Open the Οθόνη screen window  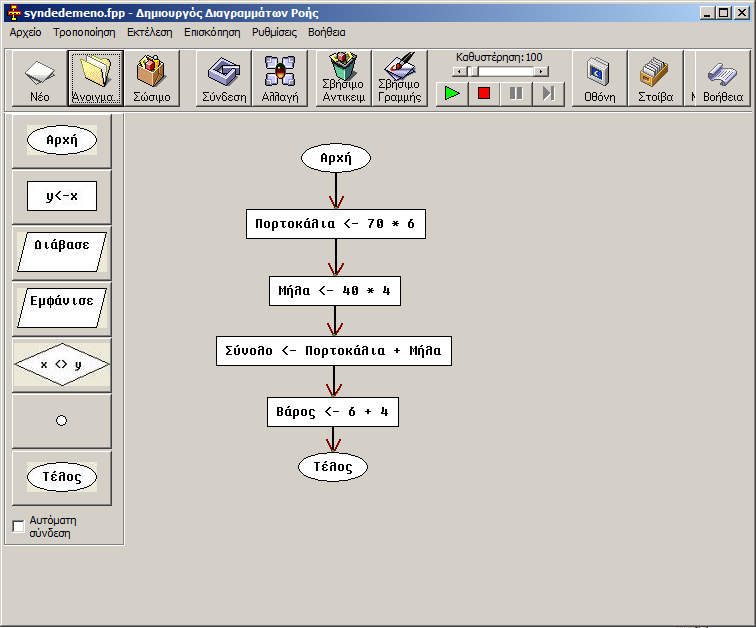click(x=599, y=79)
